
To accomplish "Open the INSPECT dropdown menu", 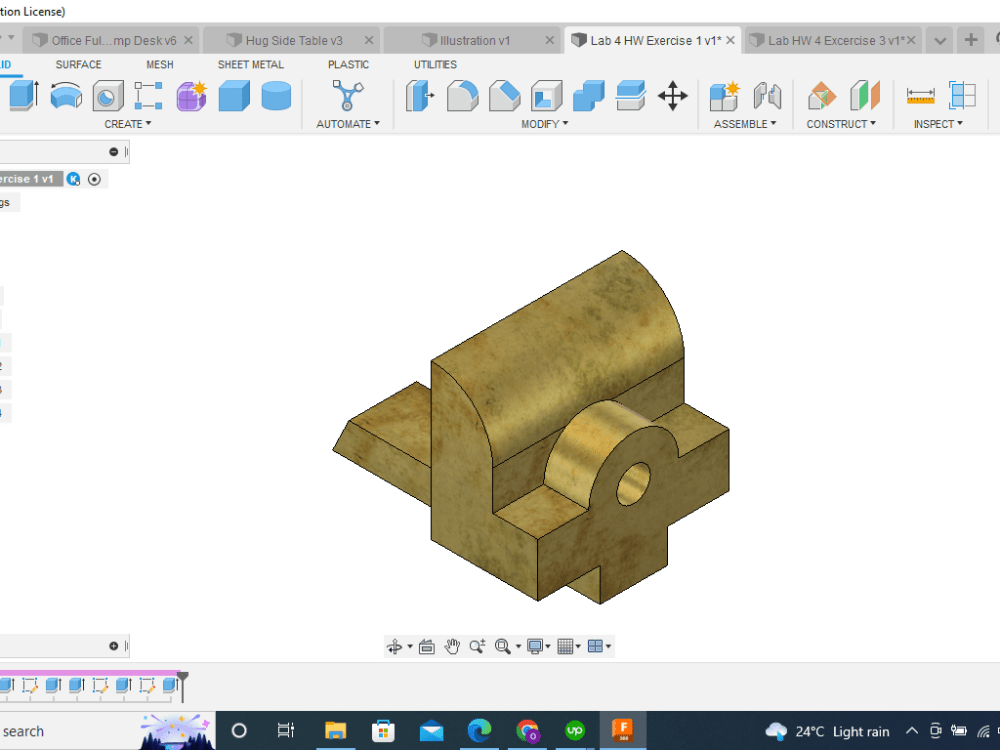I will coord(938,124).
